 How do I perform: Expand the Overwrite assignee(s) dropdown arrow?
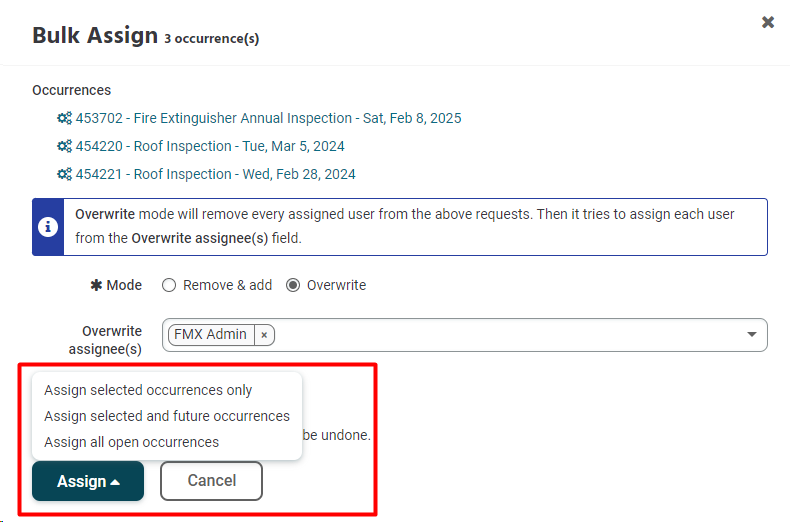(x=752, y=335)
